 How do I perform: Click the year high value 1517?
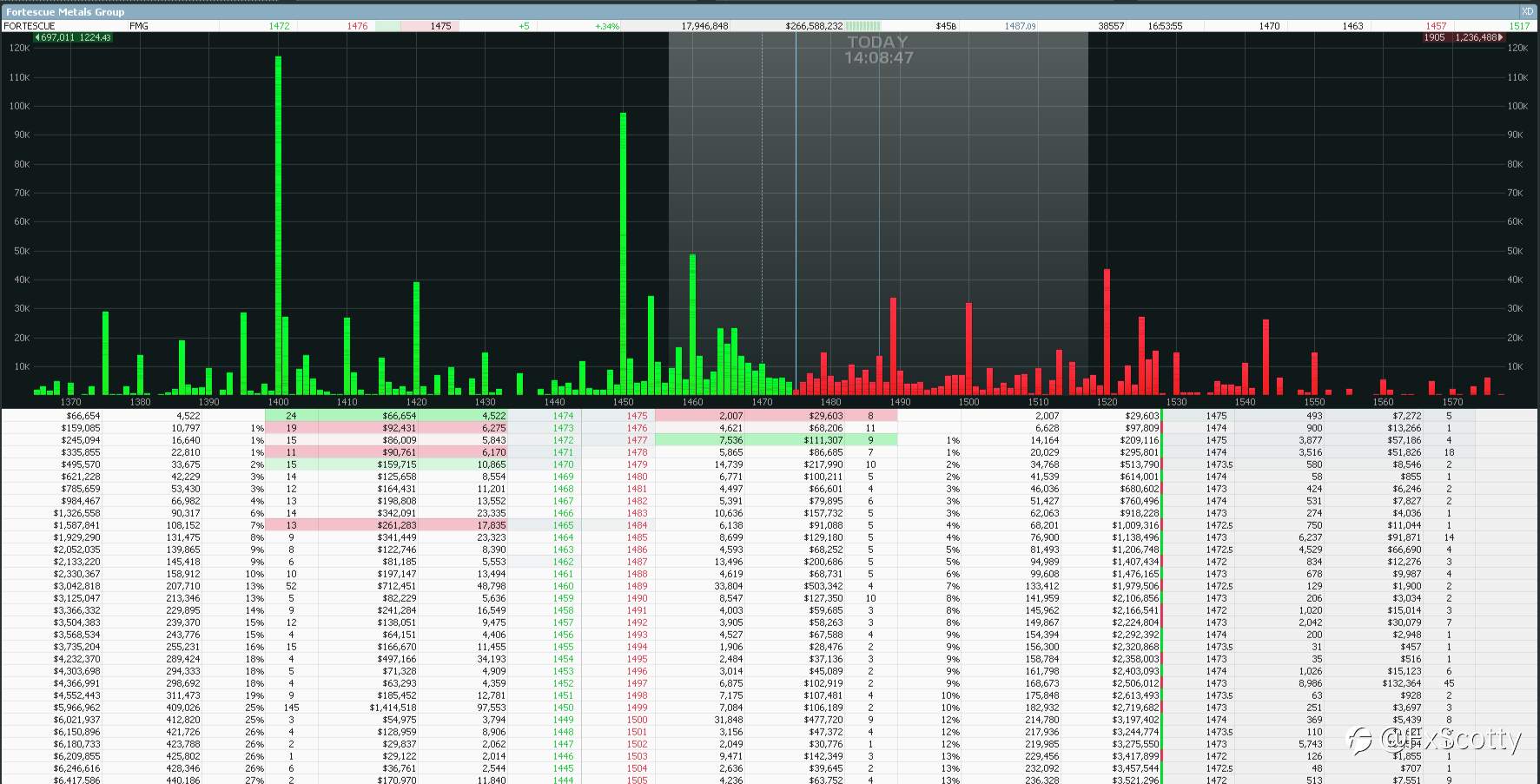tap(1519, 26)
